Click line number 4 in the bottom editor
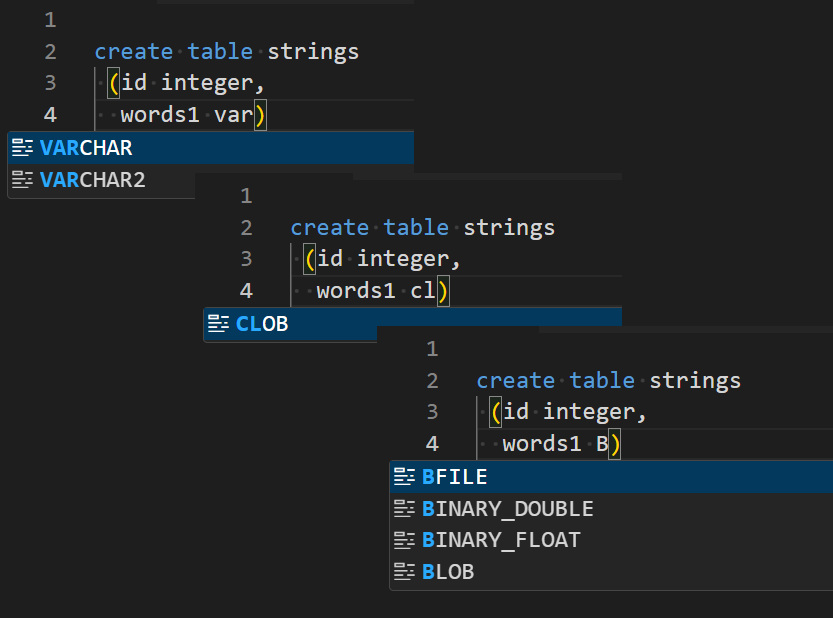The image size is (833, 618). [x=432, y=444]
